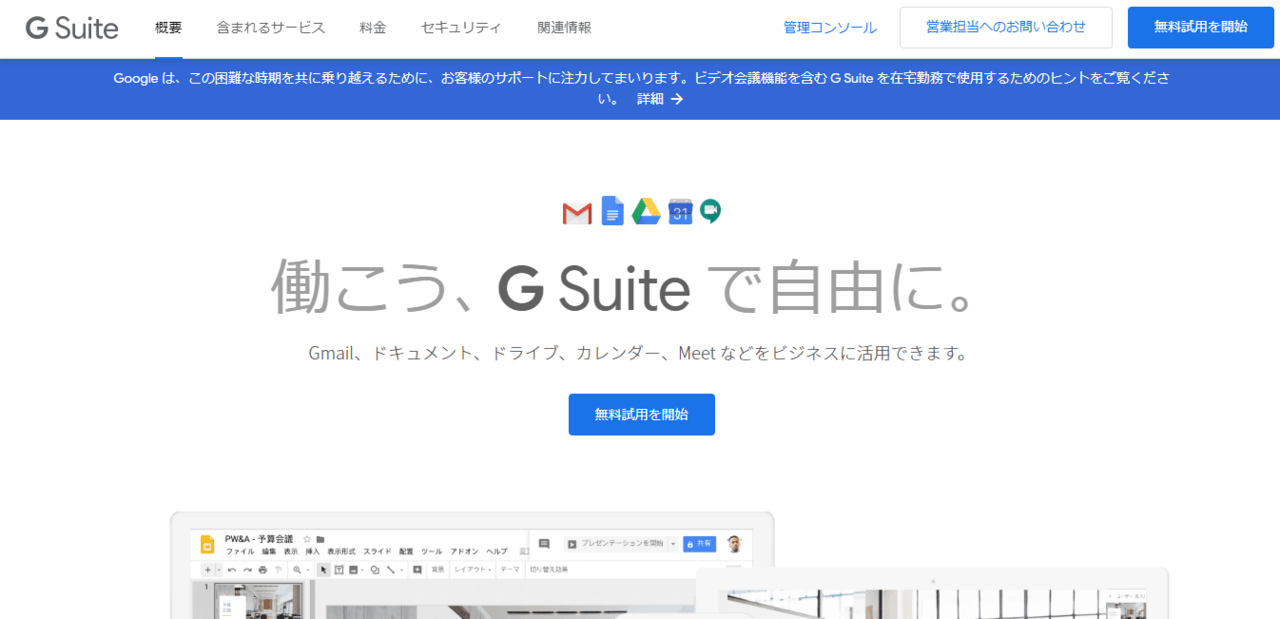The height and width of the screenshot is (619, 1280).
Task: Click the blue 共有 button in the preview
Action: [700, 543]
